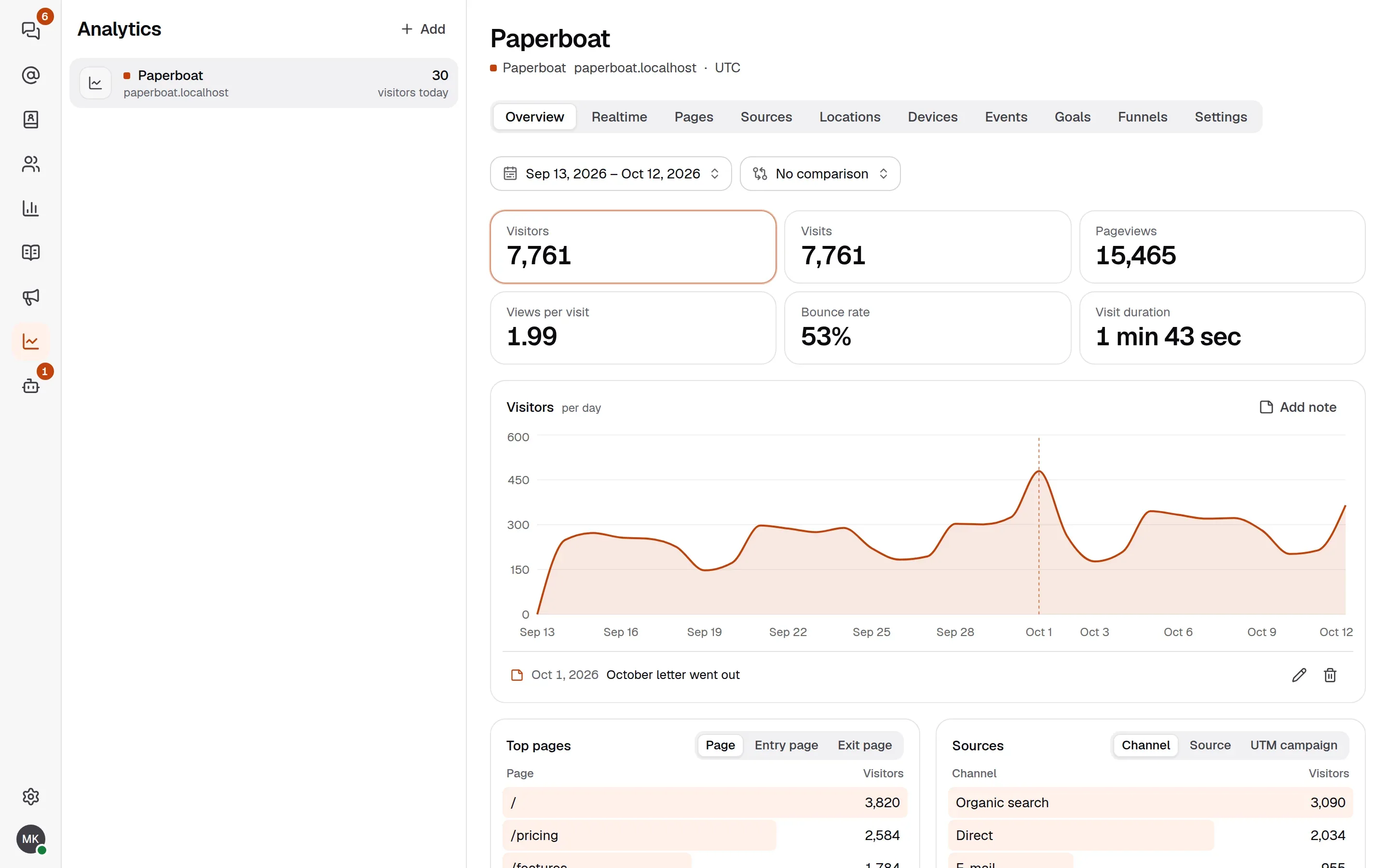Open the bot icon with badge
This screenshot has height=868, width=1389.
click(30, 386)
